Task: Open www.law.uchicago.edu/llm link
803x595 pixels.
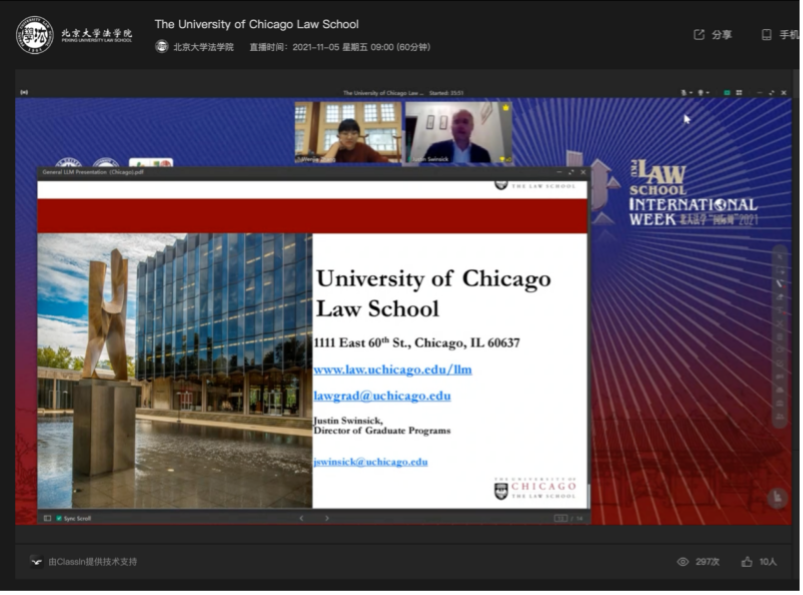Action: tap(392, 370)
